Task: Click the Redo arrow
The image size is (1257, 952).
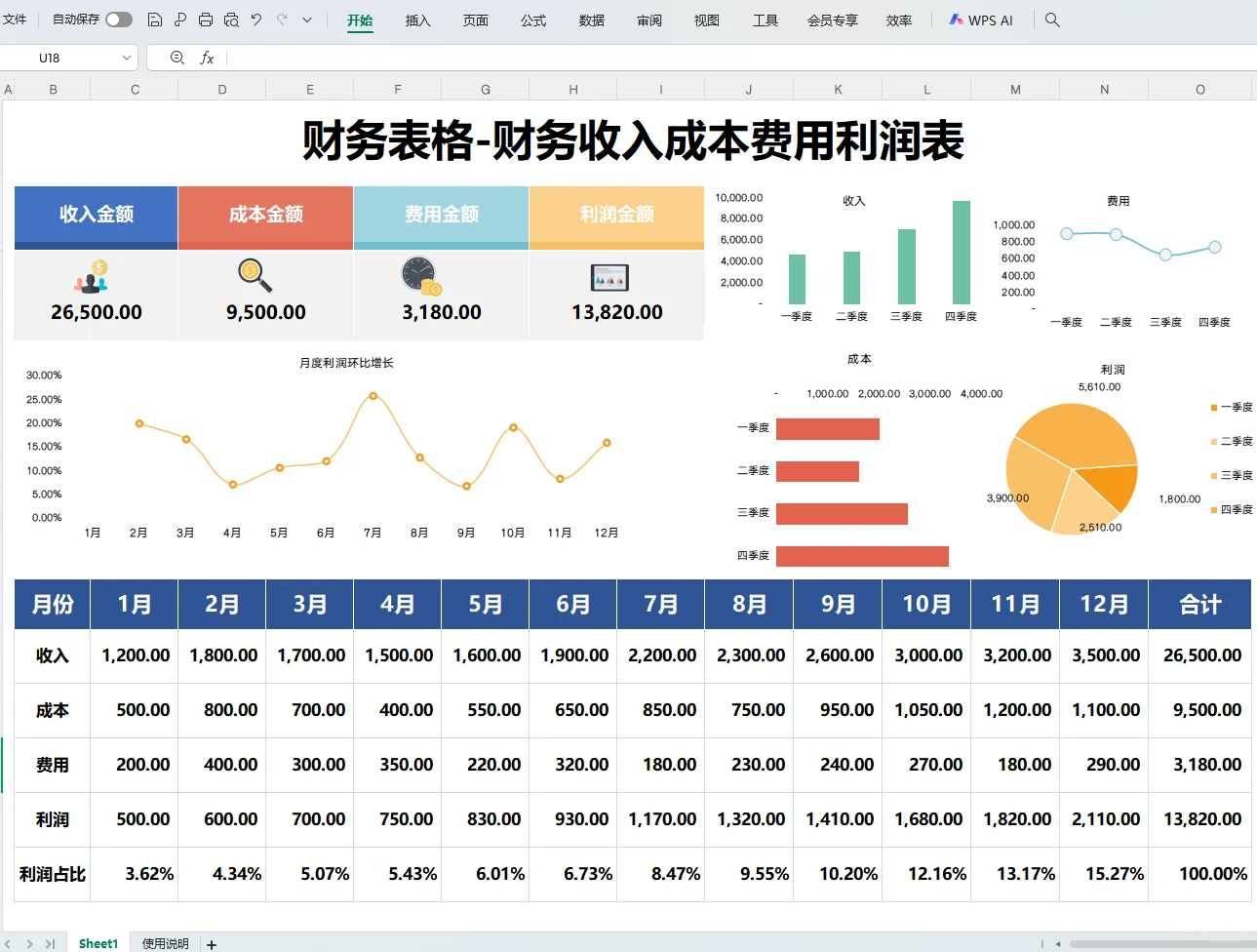Action: [x=282, y=20]
